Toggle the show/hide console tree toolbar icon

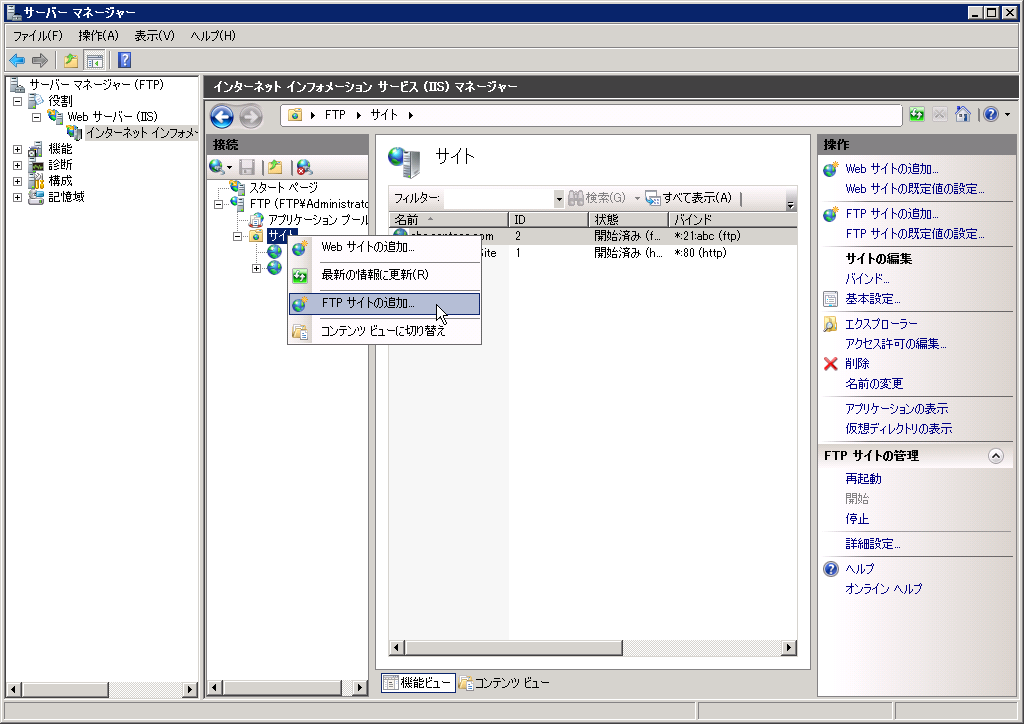click(95, 61)
